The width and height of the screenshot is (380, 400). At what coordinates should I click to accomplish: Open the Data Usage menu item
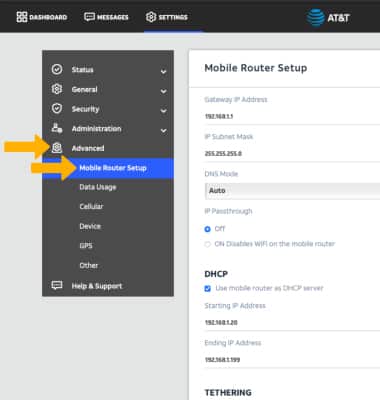point(98,187)
